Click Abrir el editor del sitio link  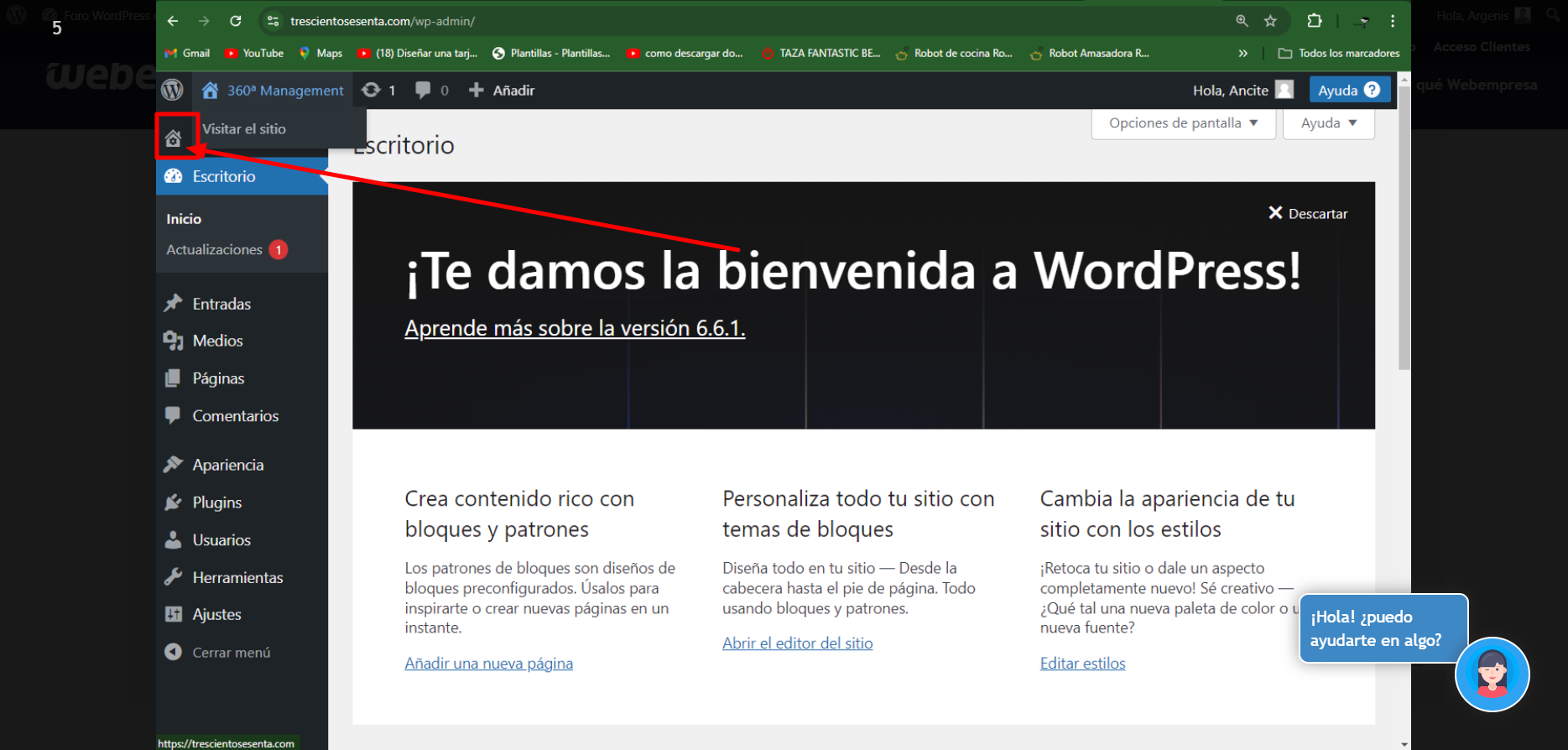(x=797, y=643)
